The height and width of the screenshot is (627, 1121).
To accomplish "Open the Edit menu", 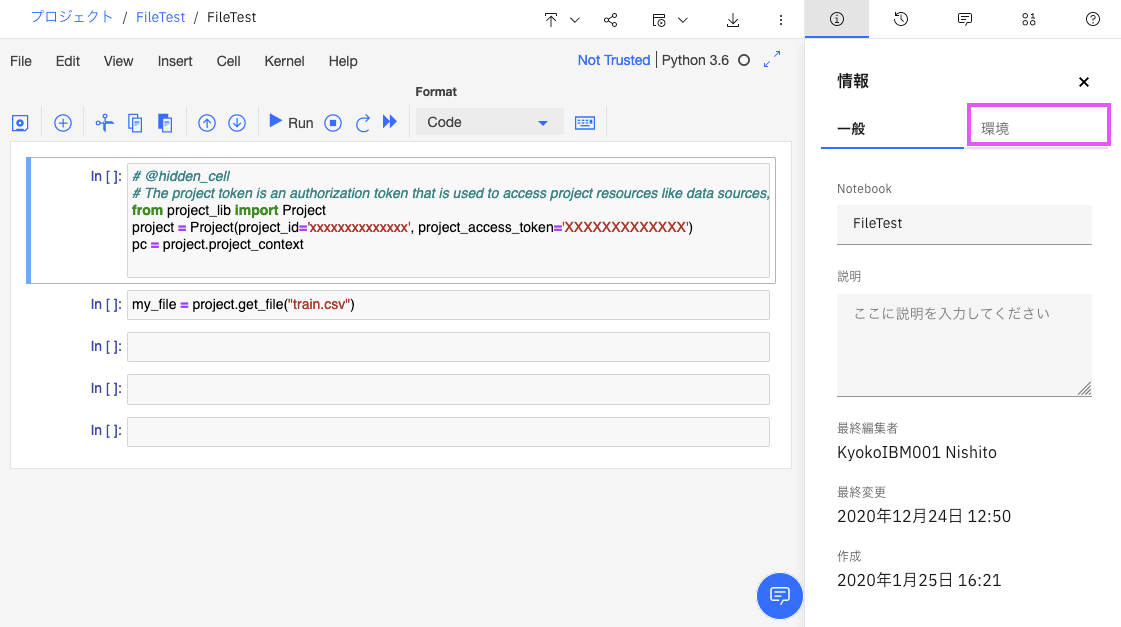I will [68, 61].
